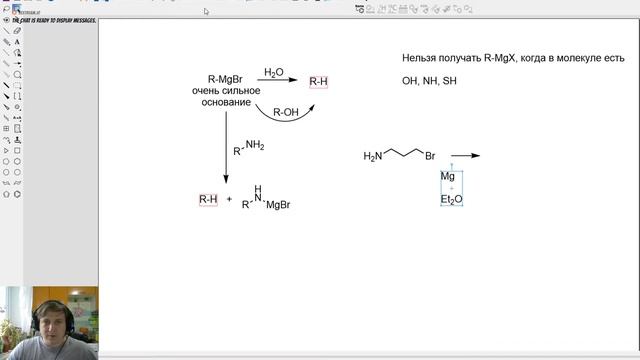Select the reaction arrow after bromopropylamine
The image size is (640, 360).
pos(465,156)
